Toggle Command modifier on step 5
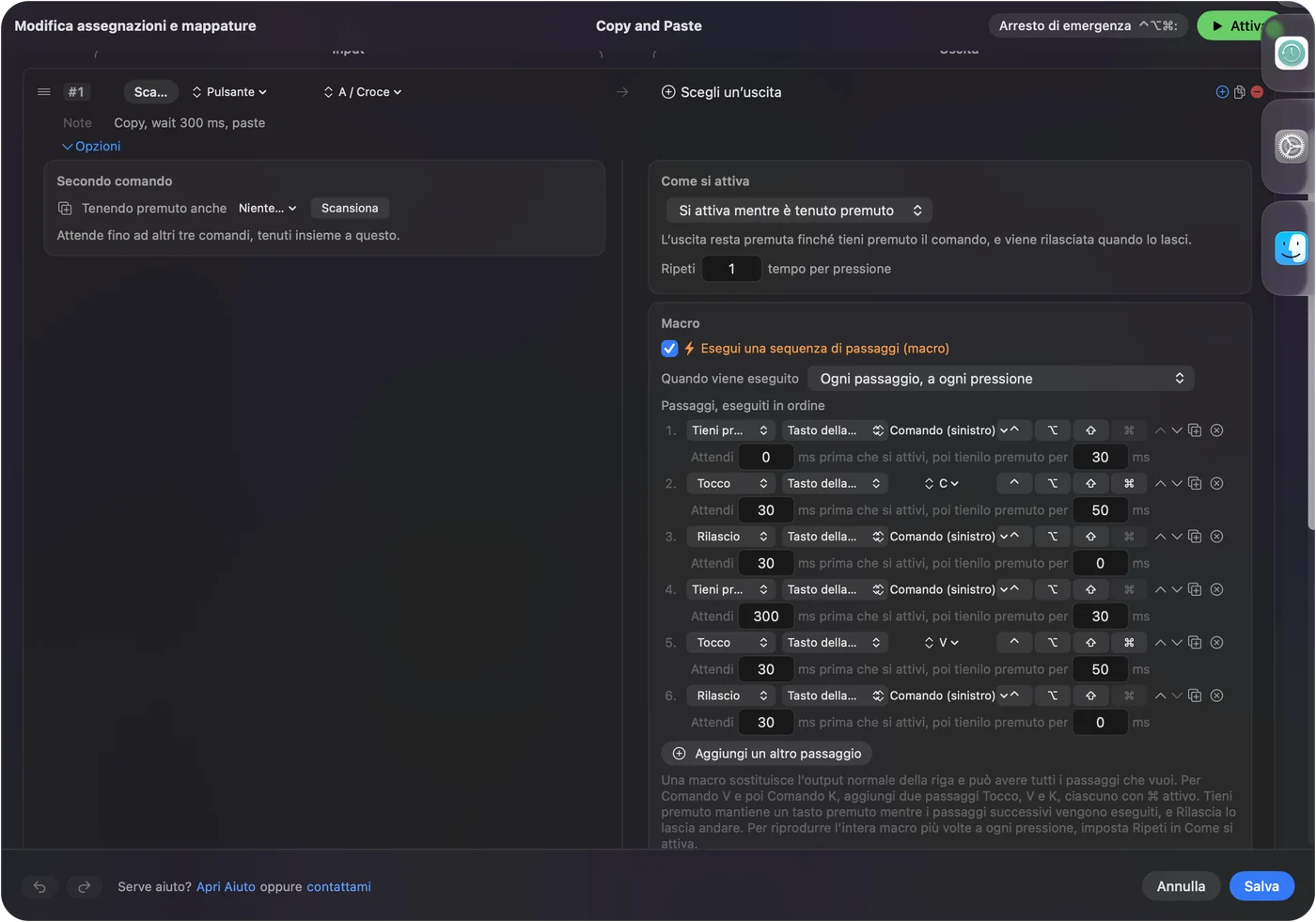Screen dimensions: 1316x922 click(1129, 643)
